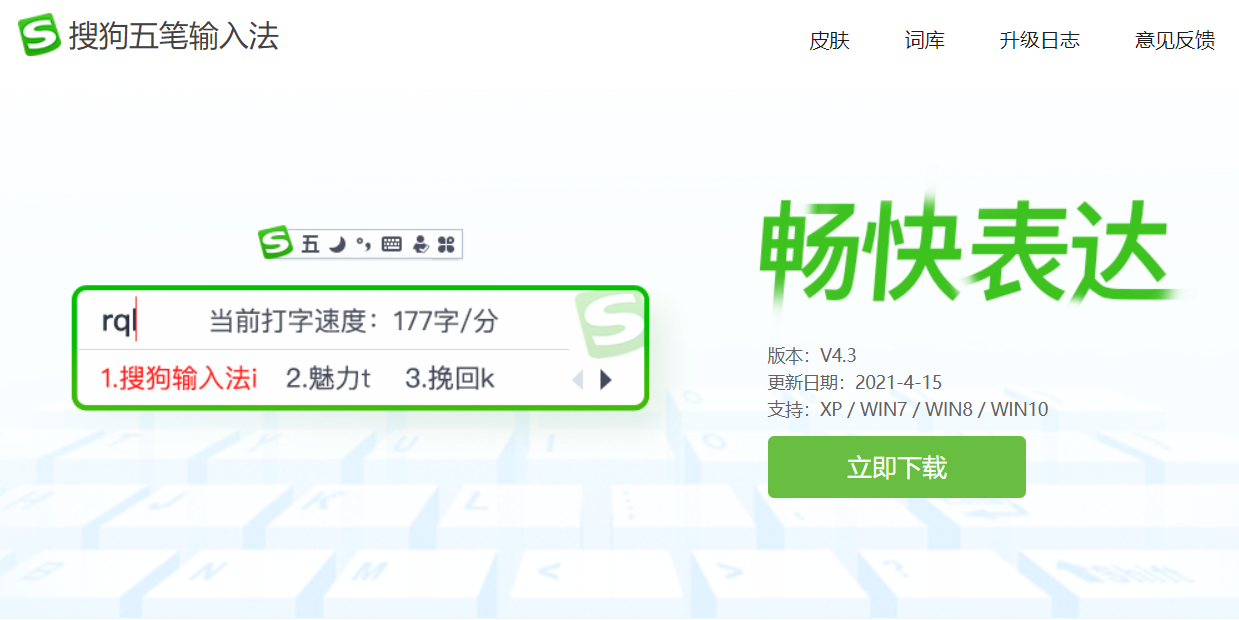
Task: Select candidate 1.搜狗输入法i
Action: click(179, 379)
